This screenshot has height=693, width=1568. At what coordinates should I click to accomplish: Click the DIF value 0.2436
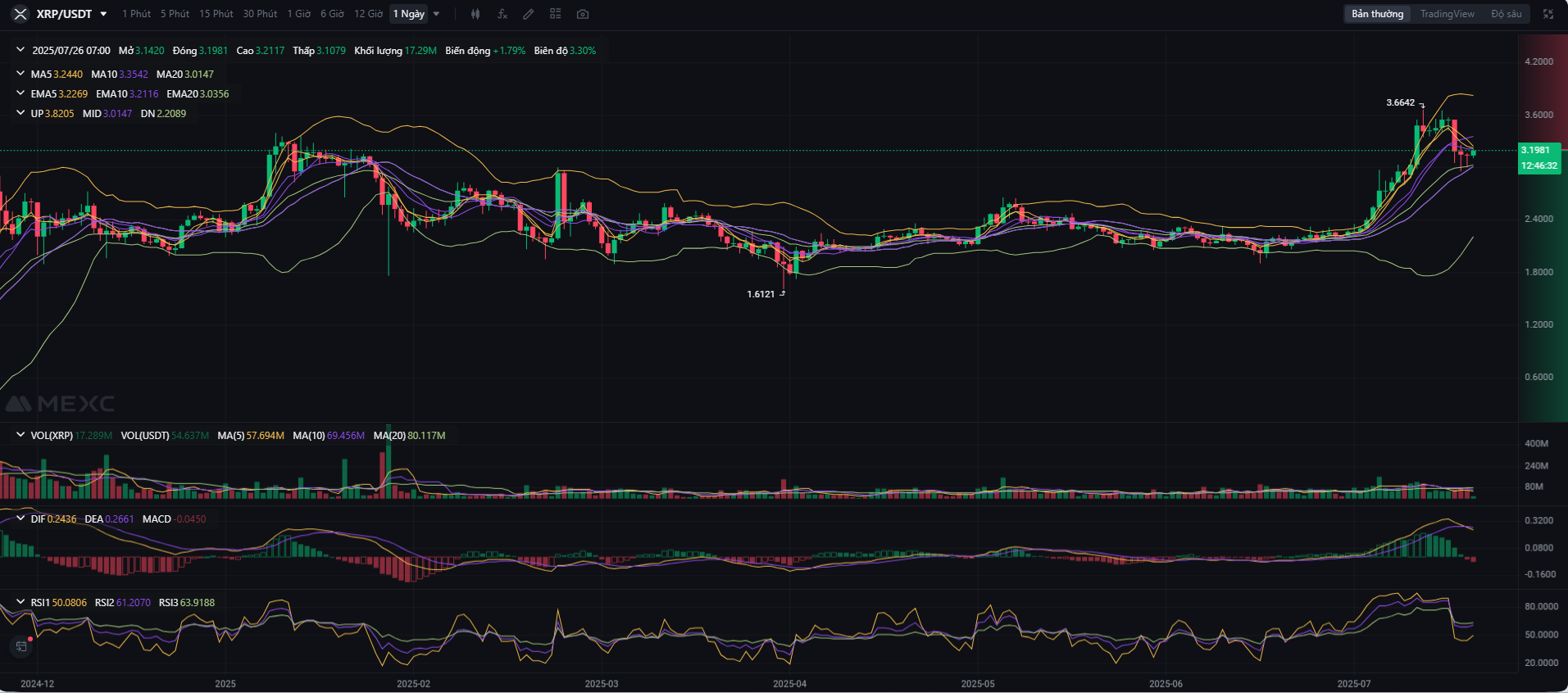tap(61, 519)
